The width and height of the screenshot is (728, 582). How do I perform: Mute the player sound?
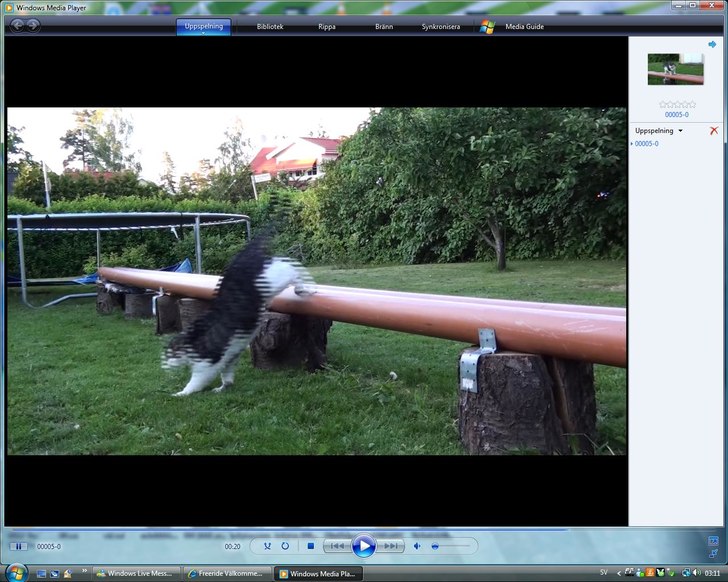[417, 546]
